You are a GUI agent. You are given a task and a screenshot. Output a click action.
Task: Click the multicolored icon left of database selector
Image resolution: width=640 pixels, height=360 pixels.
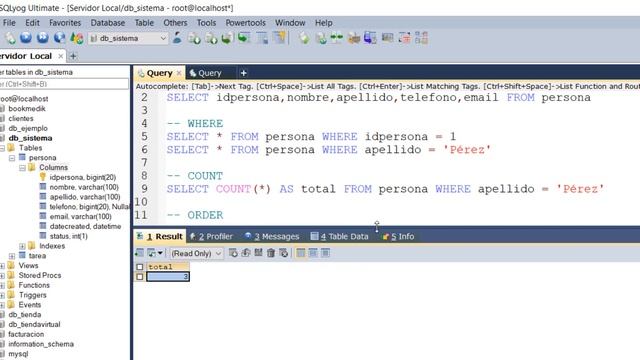(76, 38)
